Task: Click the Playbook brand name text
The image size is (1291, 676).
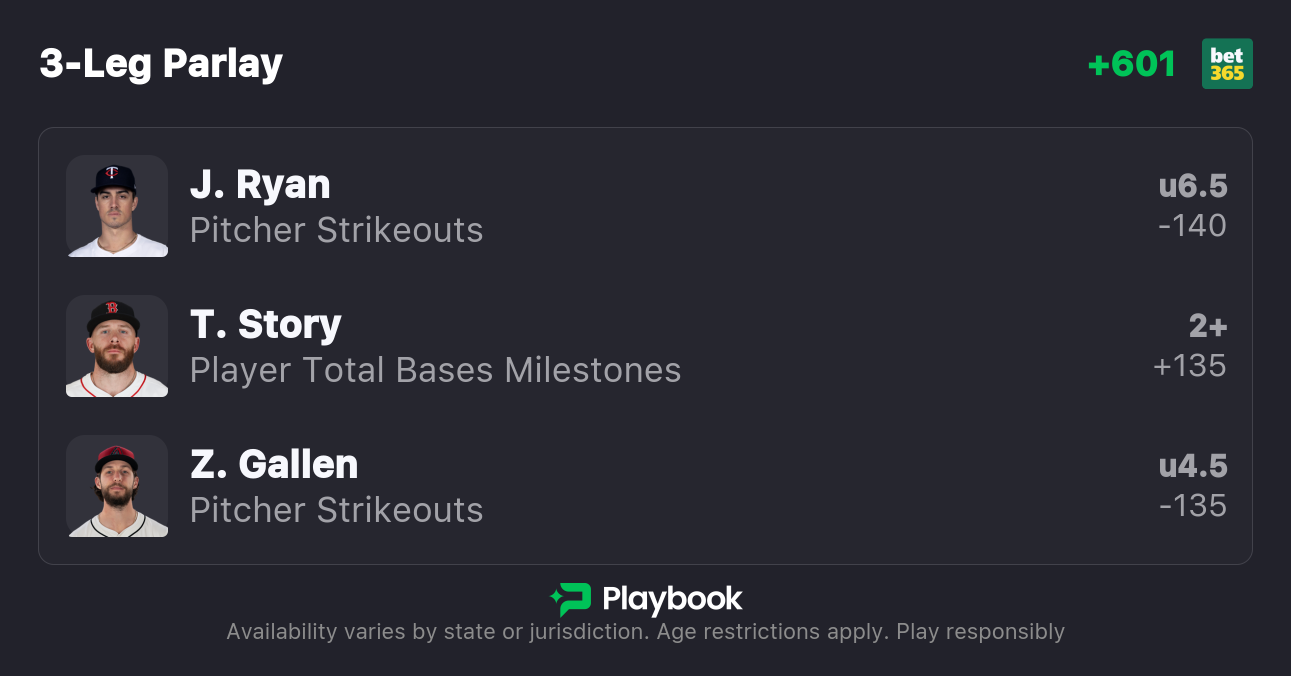Action: (x=672, y=599)
